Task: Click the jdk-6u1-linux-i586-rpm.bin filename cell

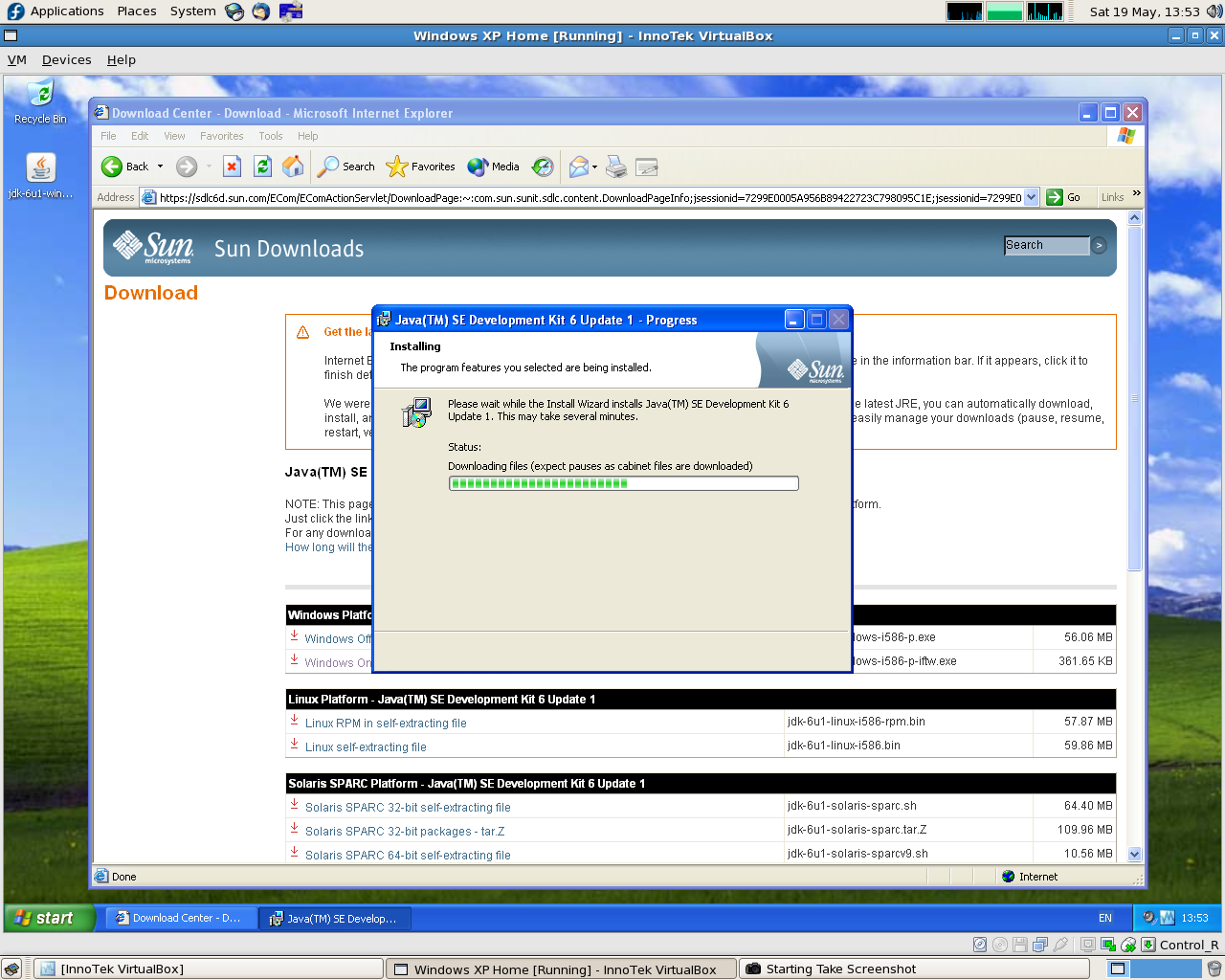Action: (908, 722)
